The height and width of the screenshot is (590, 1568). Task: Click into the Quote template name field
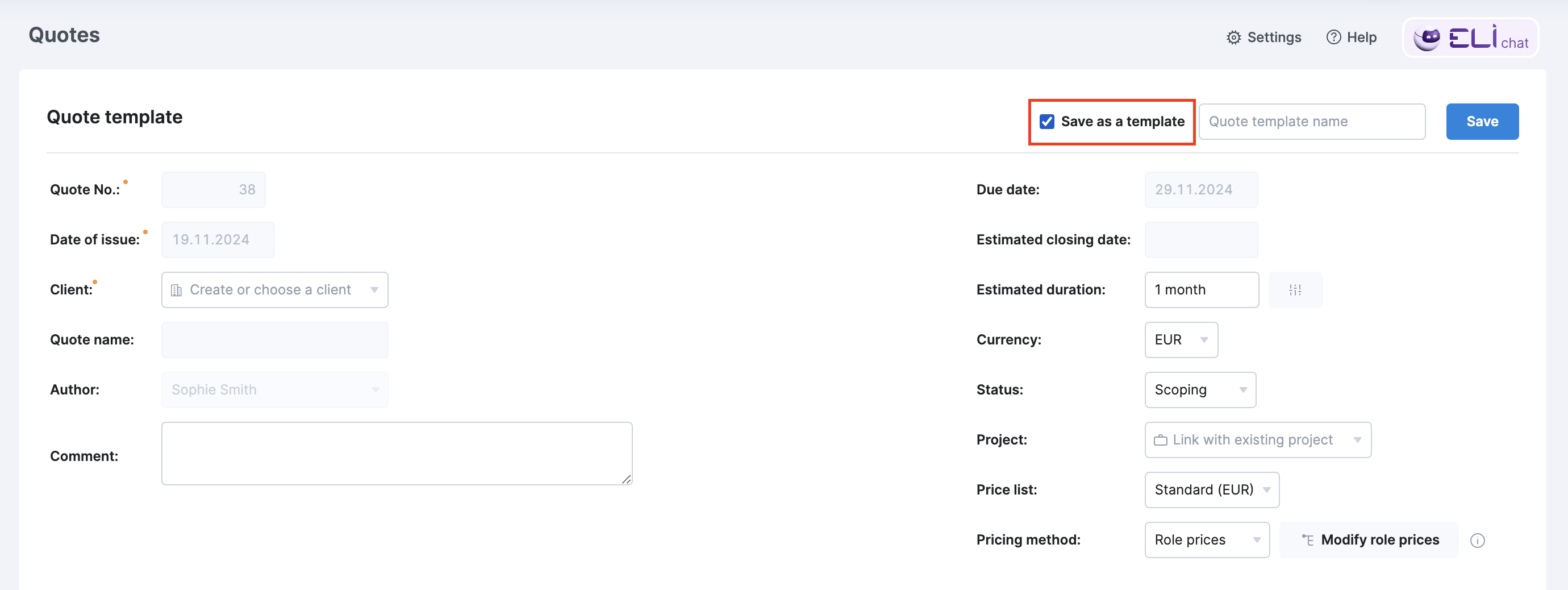1312,121
